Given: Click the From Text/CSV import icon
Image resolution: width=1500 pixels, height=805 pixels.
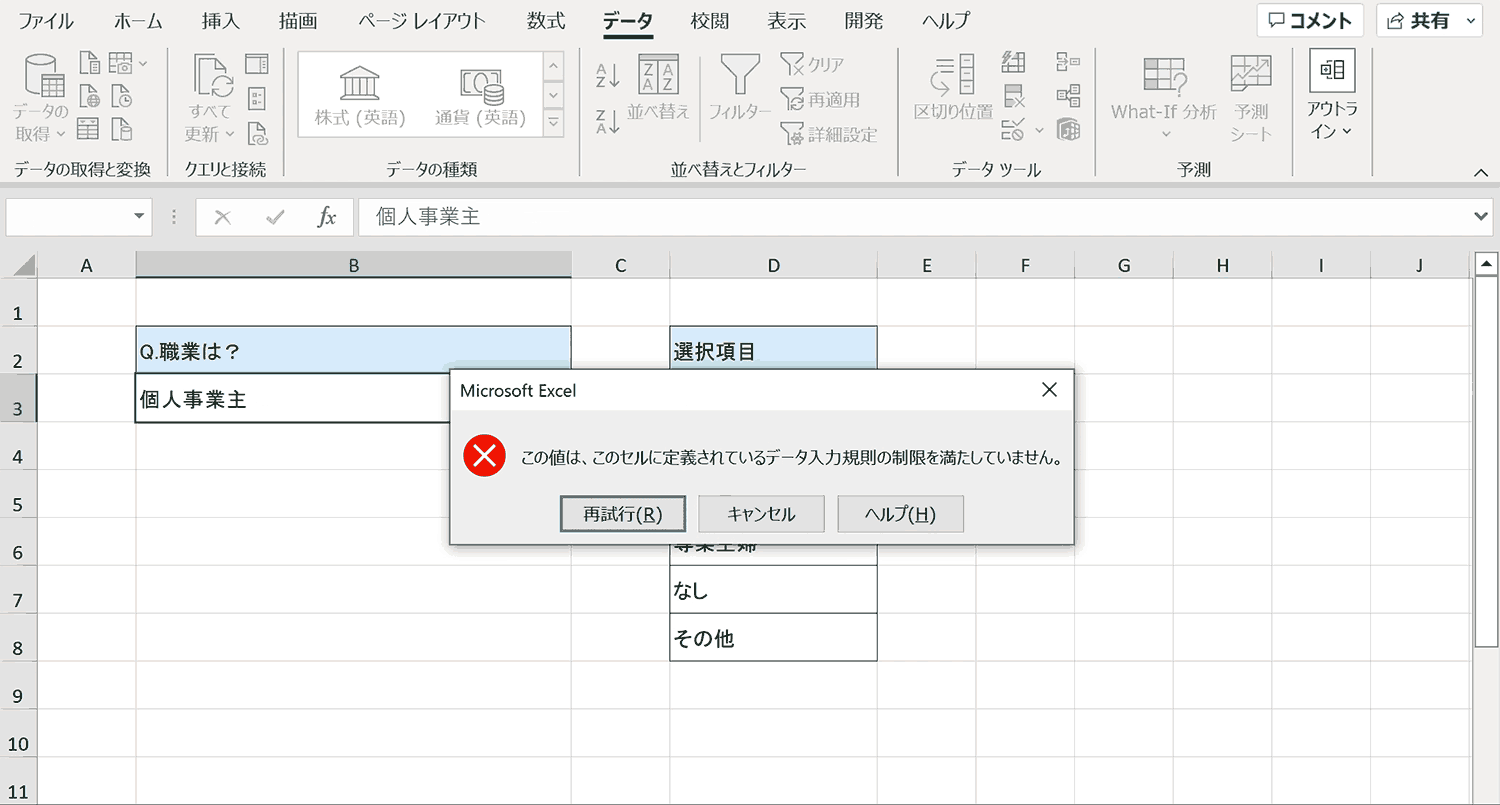Looking at the screenshot, I should [x=90, y=64].
